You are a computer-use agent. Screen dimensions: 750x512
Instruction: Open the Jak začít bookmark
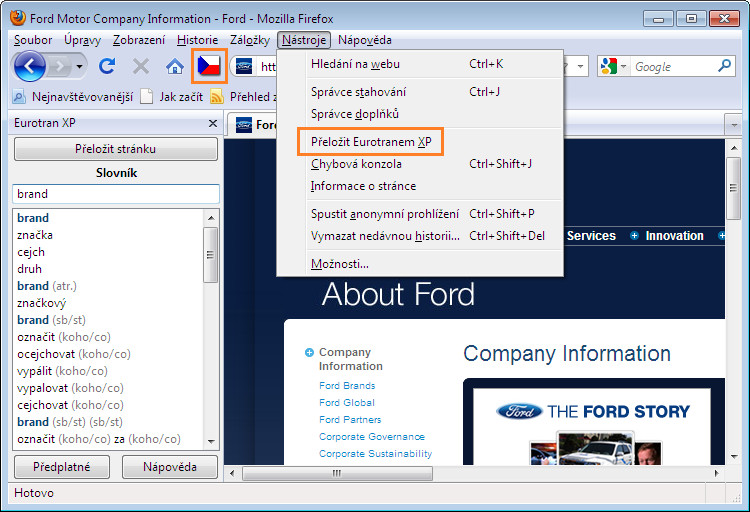coord(172,97)
